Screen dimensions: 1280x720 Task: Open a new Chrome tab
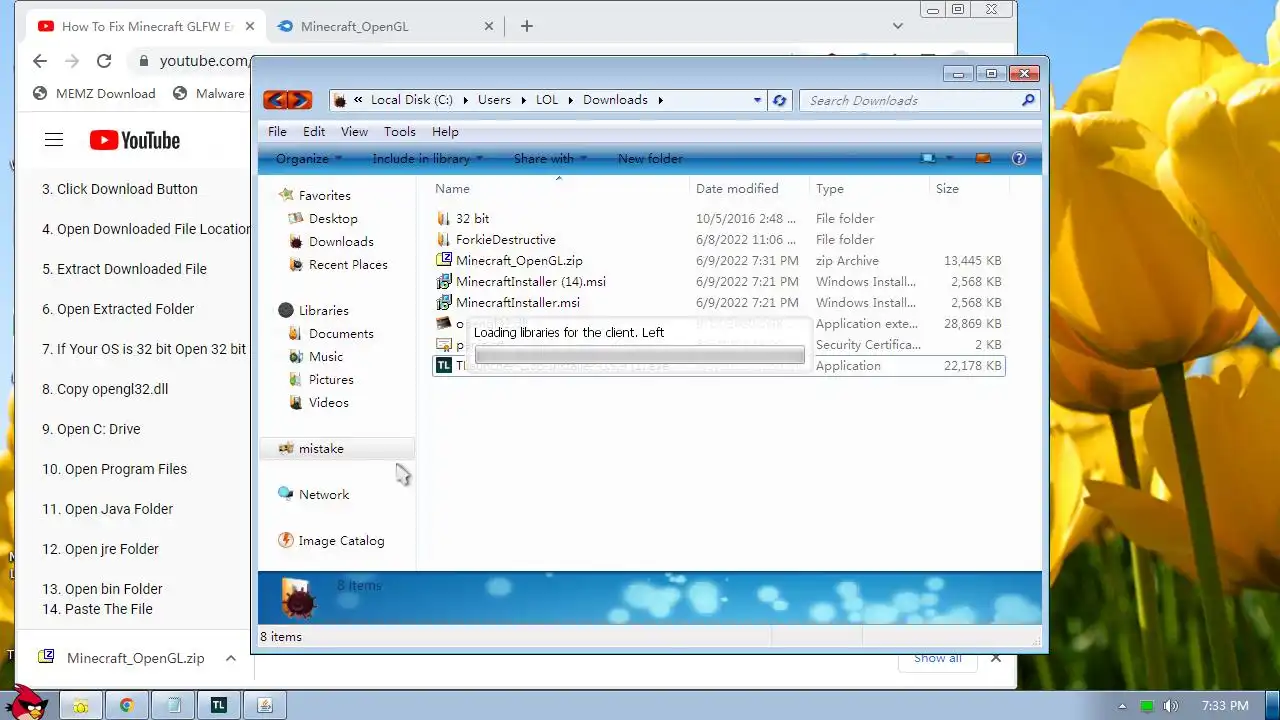(527, 26)
